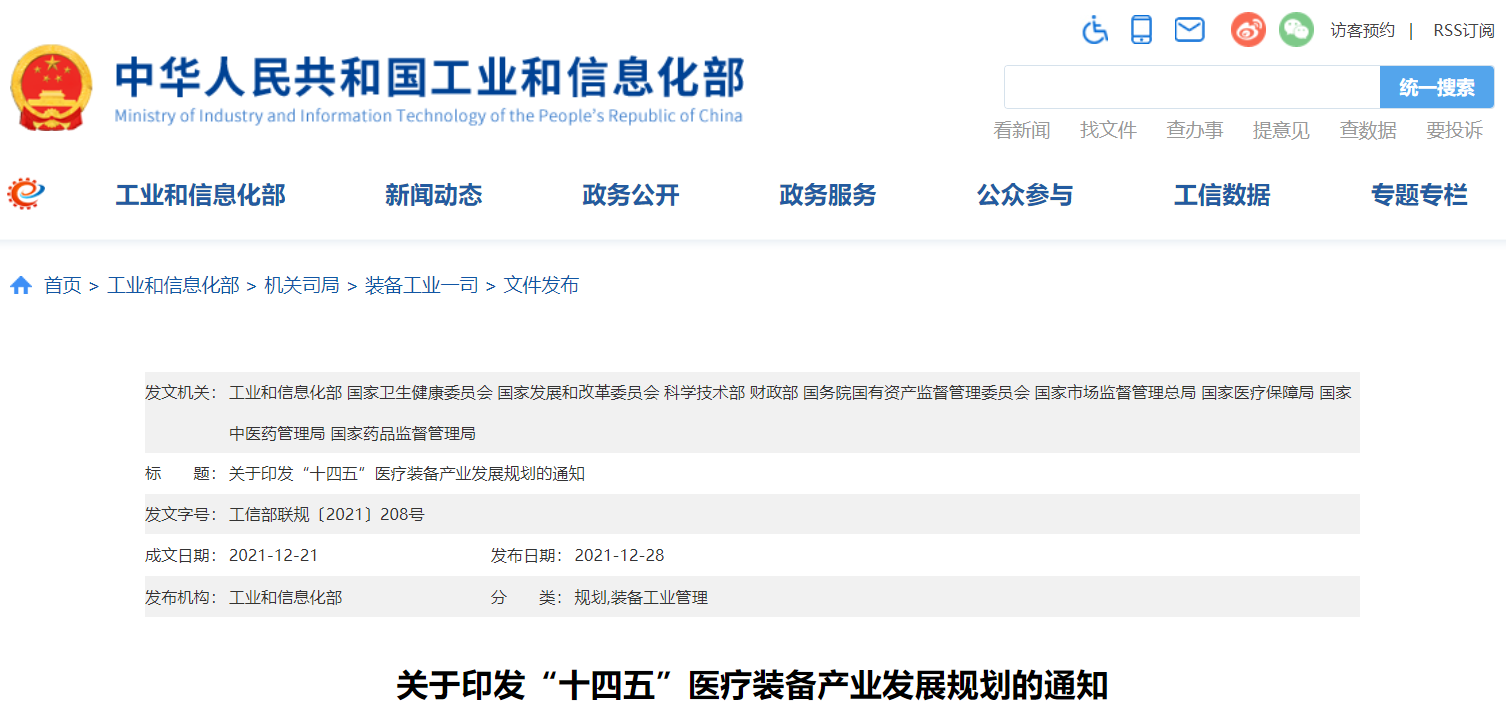
Task: Select 提意见 quick link
Action: tap(1281, 130)
